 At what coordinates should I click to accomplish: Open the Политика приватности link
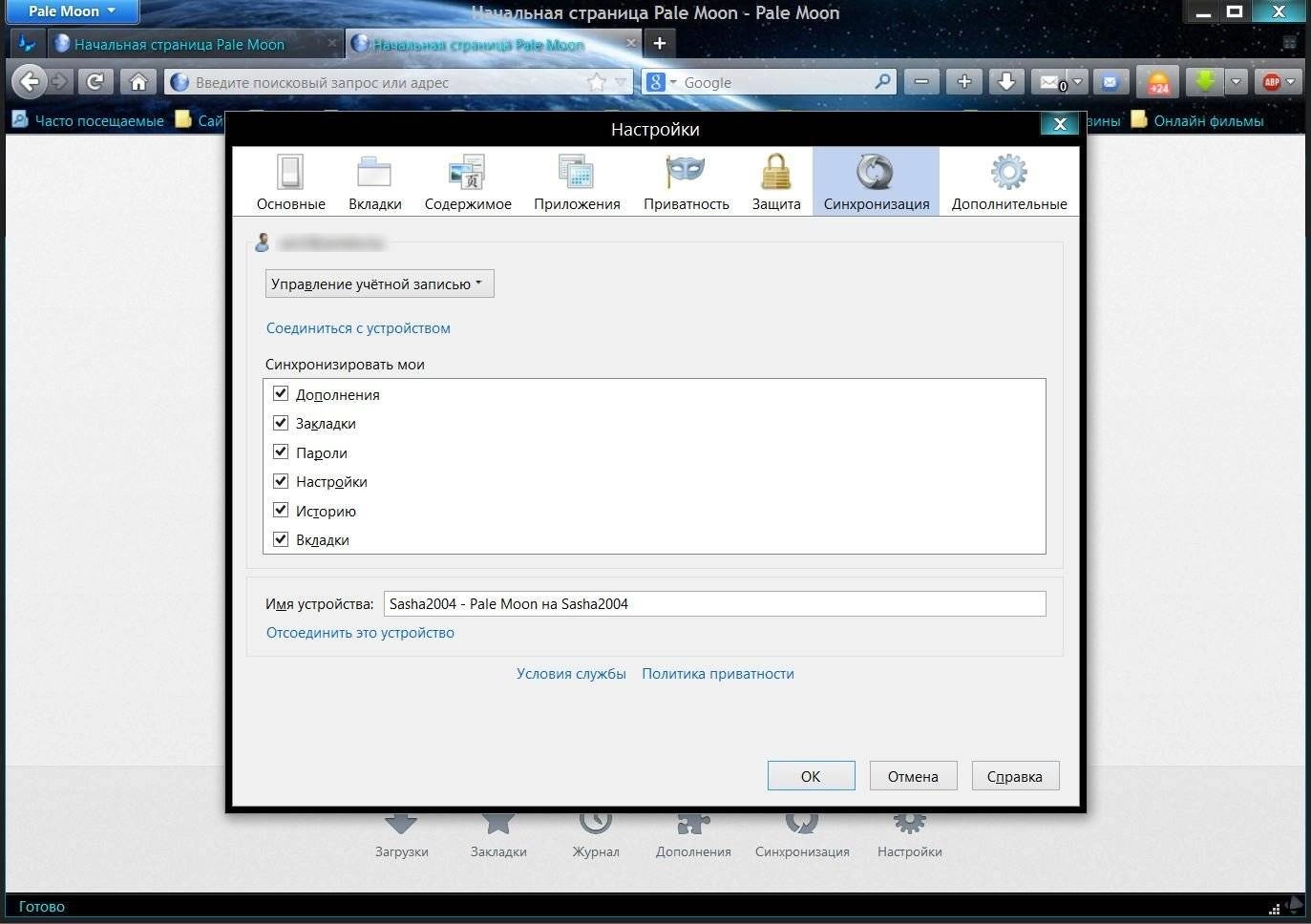coord(718,674)
